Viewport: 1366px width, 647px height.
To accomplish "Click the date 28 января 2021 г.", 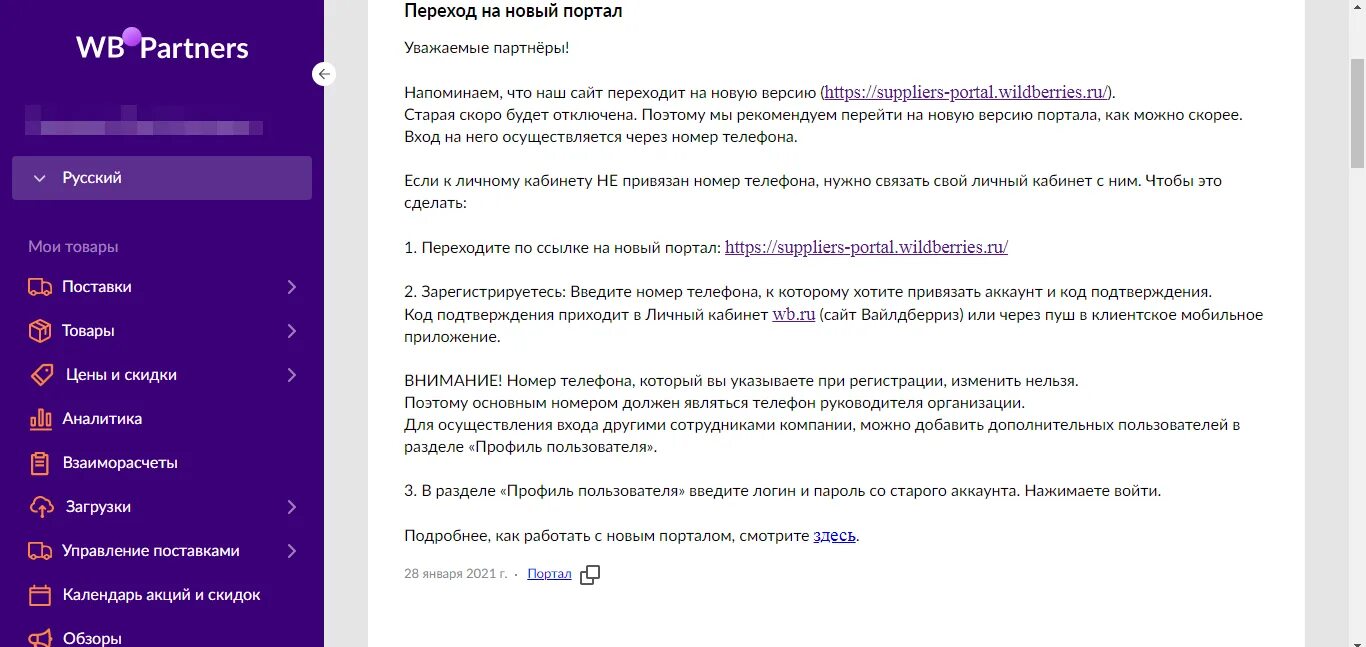I will click(x=455, y=574).
